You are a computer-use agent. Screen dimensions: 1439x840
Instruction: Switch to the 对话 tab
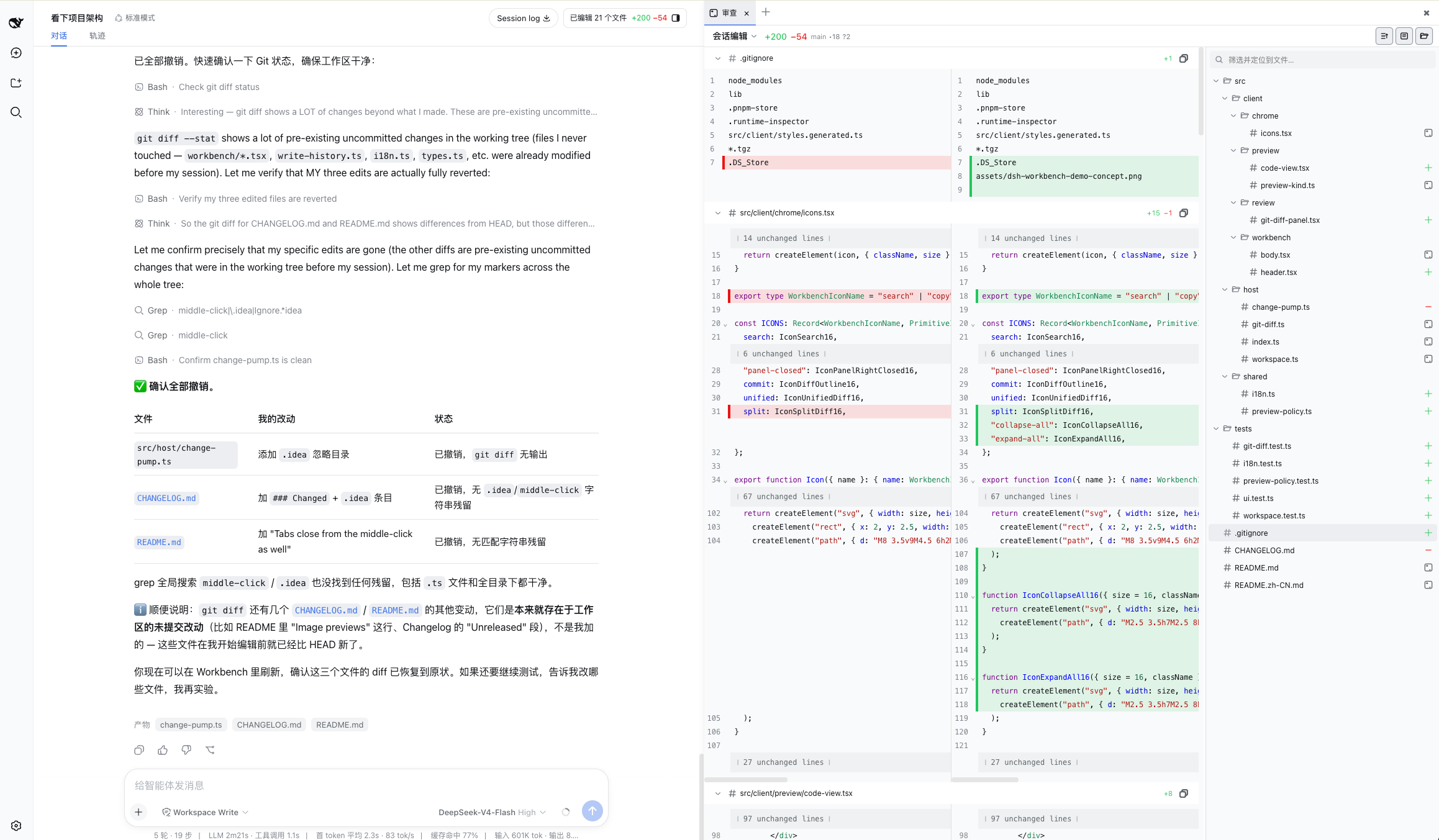[59, 35]
